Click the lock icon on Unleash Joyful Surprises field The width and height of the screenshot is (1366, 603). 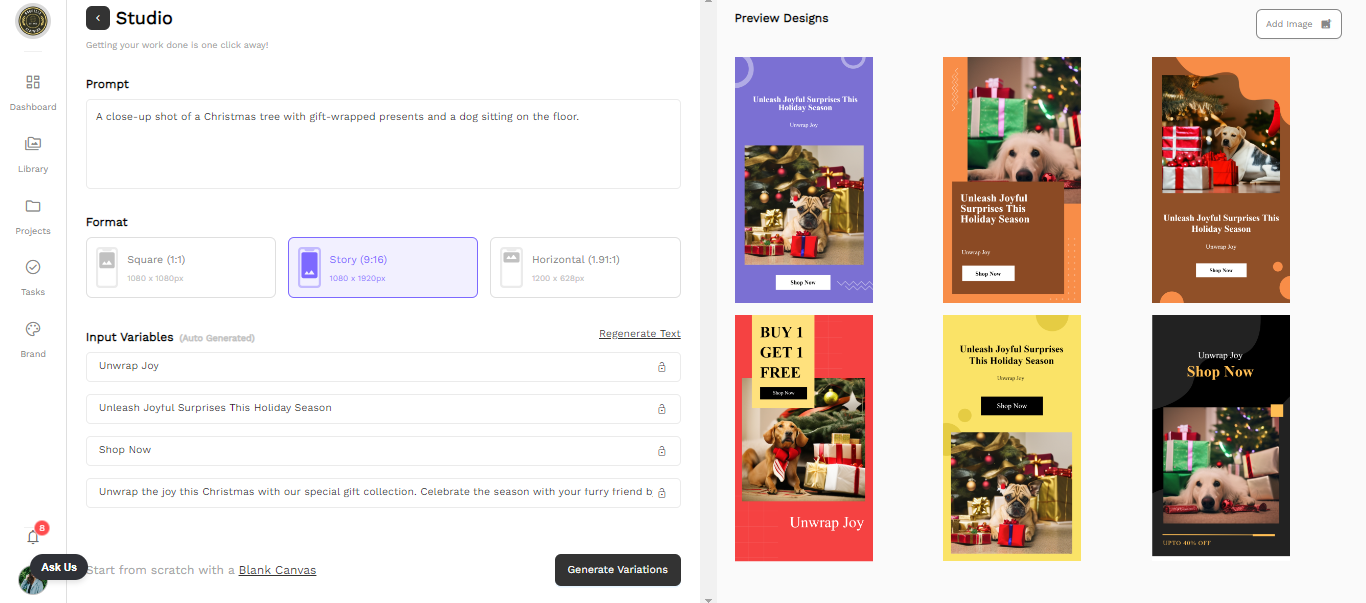(661, 409)
